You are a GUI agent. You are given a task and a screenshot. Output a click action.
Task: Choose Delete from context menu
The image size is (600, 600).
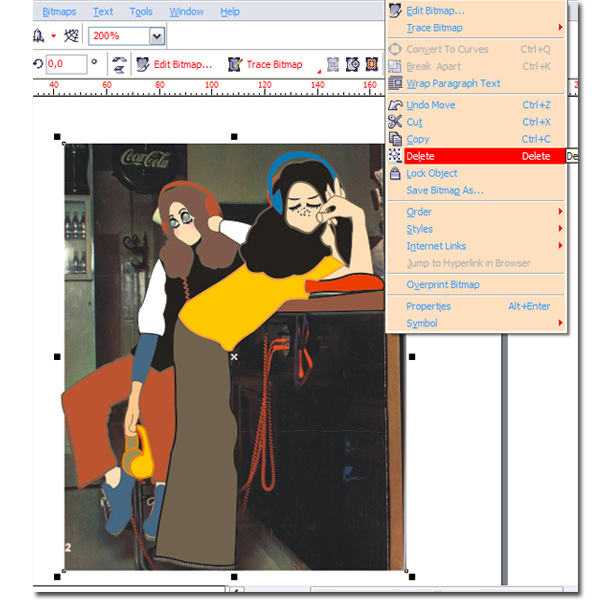476,156
